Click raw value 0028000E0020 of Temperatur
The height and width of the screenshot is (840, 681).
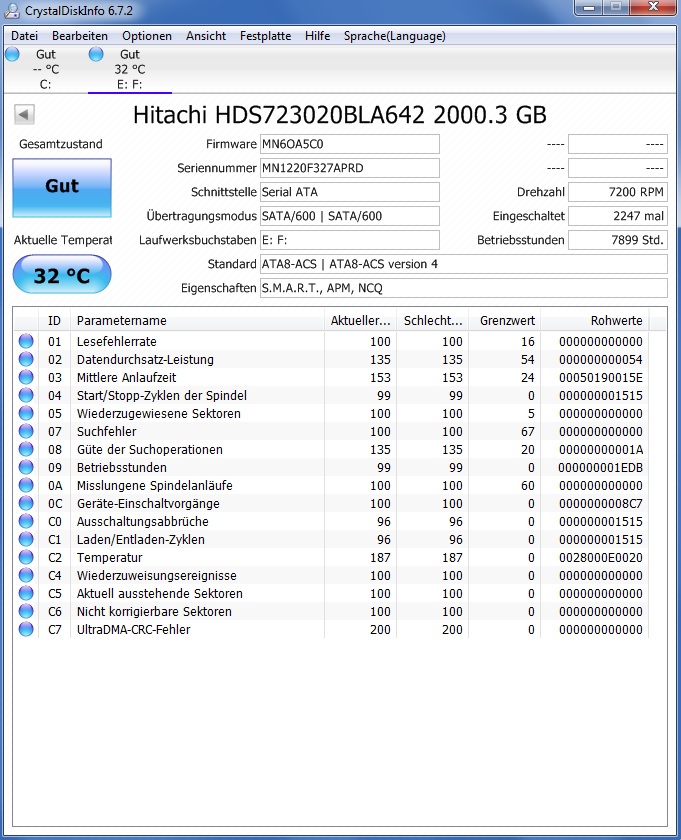pyautogui.click(x=601, y=558)
